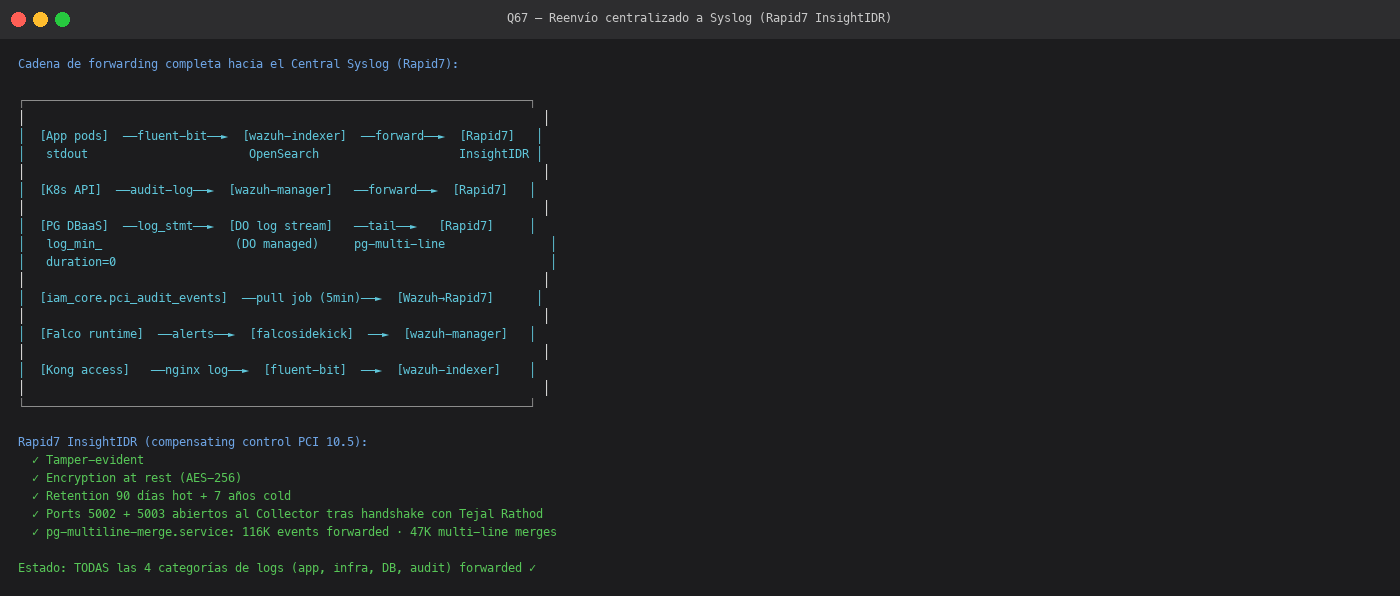Click the '[fluent-bit]' node in Kong row
This screenshot has height=596, width=1400.
[x=305, y=370]
